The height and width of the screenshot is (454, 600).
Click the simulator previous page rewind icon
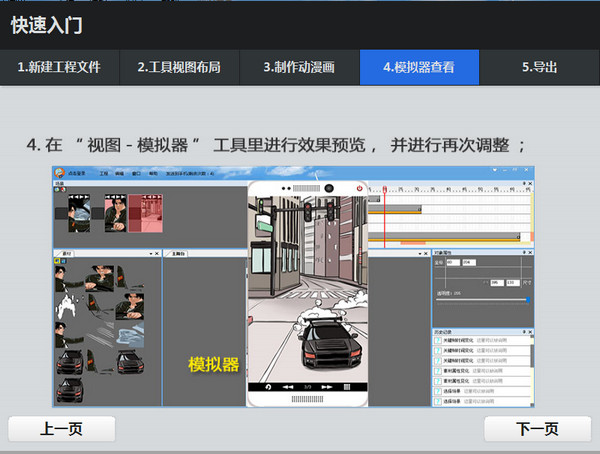pyautogui.click(x=288, y=386)
